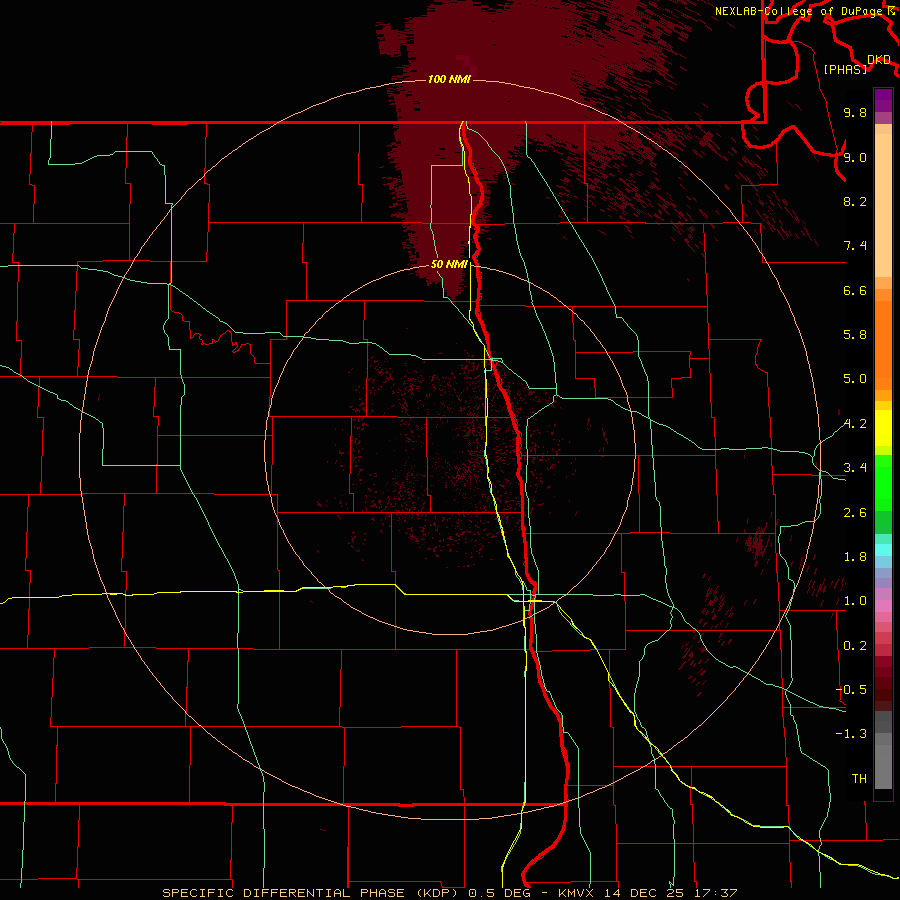This screenshot has width=900, height=900.
Task: Click the 8.2 color scale value
Action: pyautogui.click(x=855, y=201)
